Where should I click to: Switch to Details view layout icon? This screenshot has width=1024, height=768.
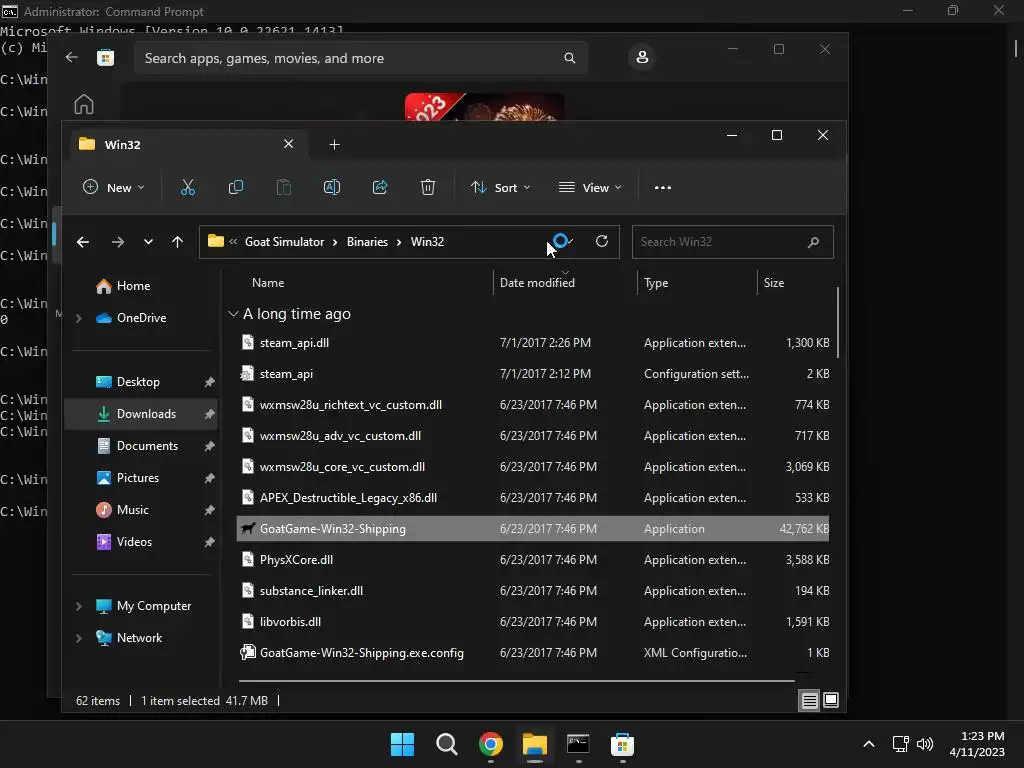click(809, 701)
